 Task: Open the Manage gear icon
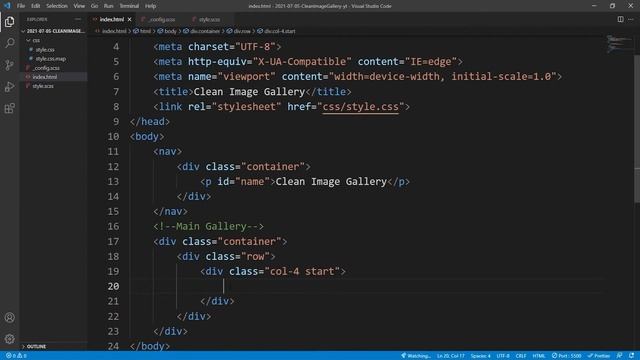[x=9, y=339]
